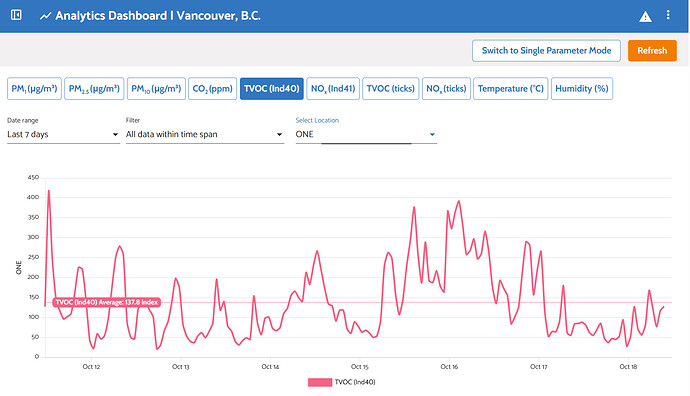690x396 pixels.
Task: Open the three-dot more options menu
Action: pyautogui.click(x=668, y=15)
